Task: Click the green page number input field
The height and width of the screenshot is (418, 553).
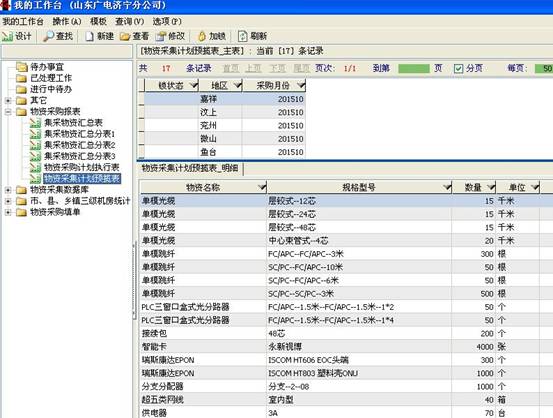Action: [x=414, y=68]
